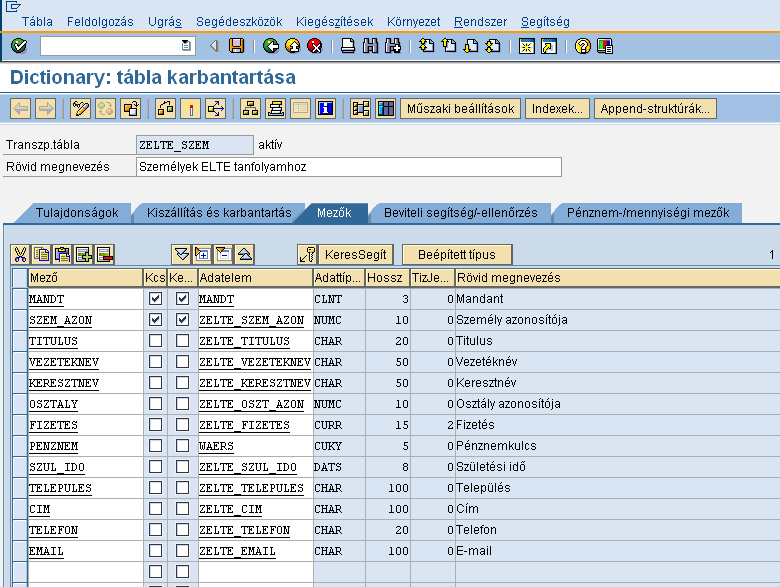Click the SZUL_IDO field name cell
This screenshot has height=587, width=780.
tap(86, 467)
